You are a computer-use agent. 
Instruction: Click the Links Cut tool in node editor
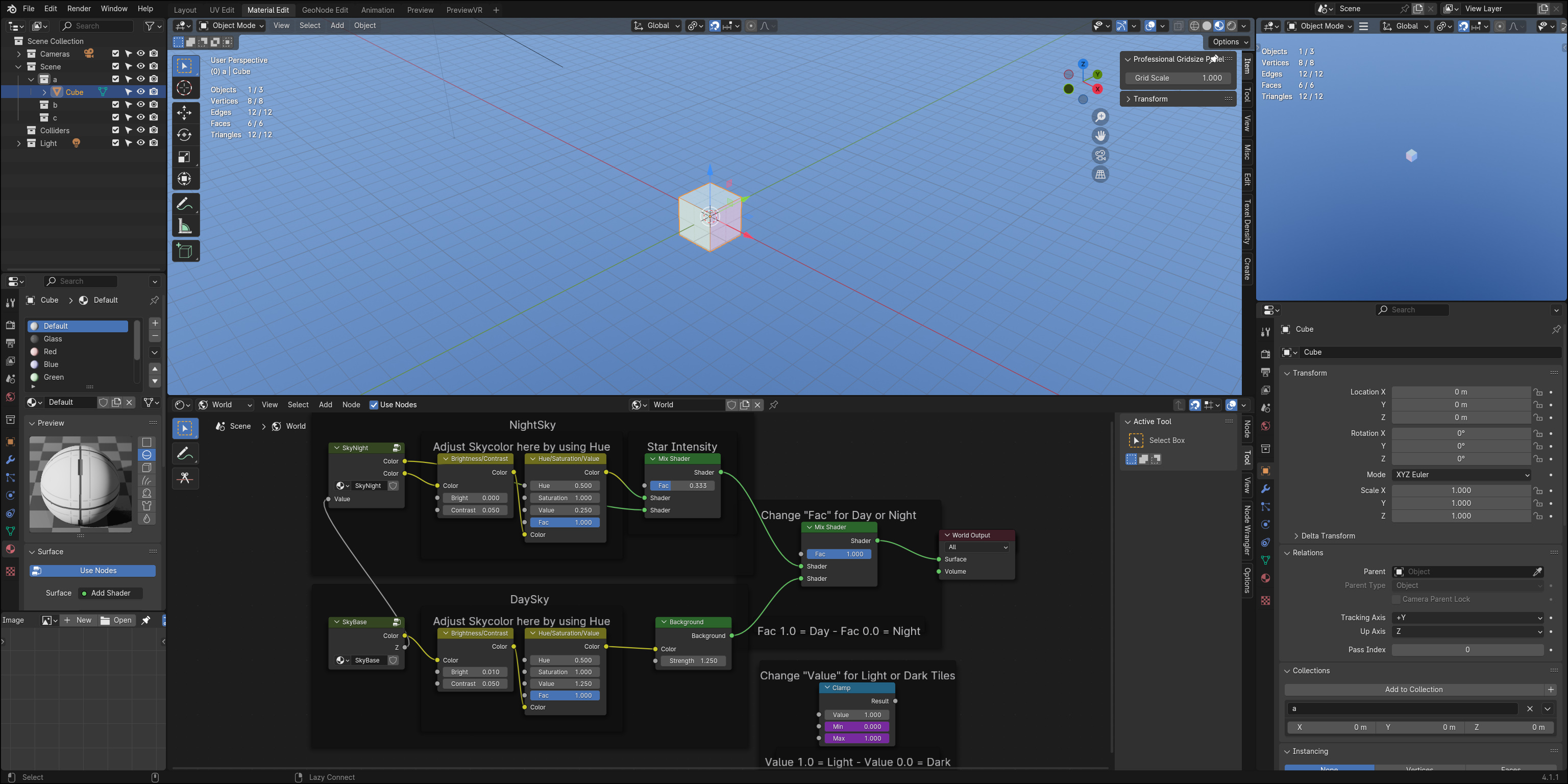(185, 478)
